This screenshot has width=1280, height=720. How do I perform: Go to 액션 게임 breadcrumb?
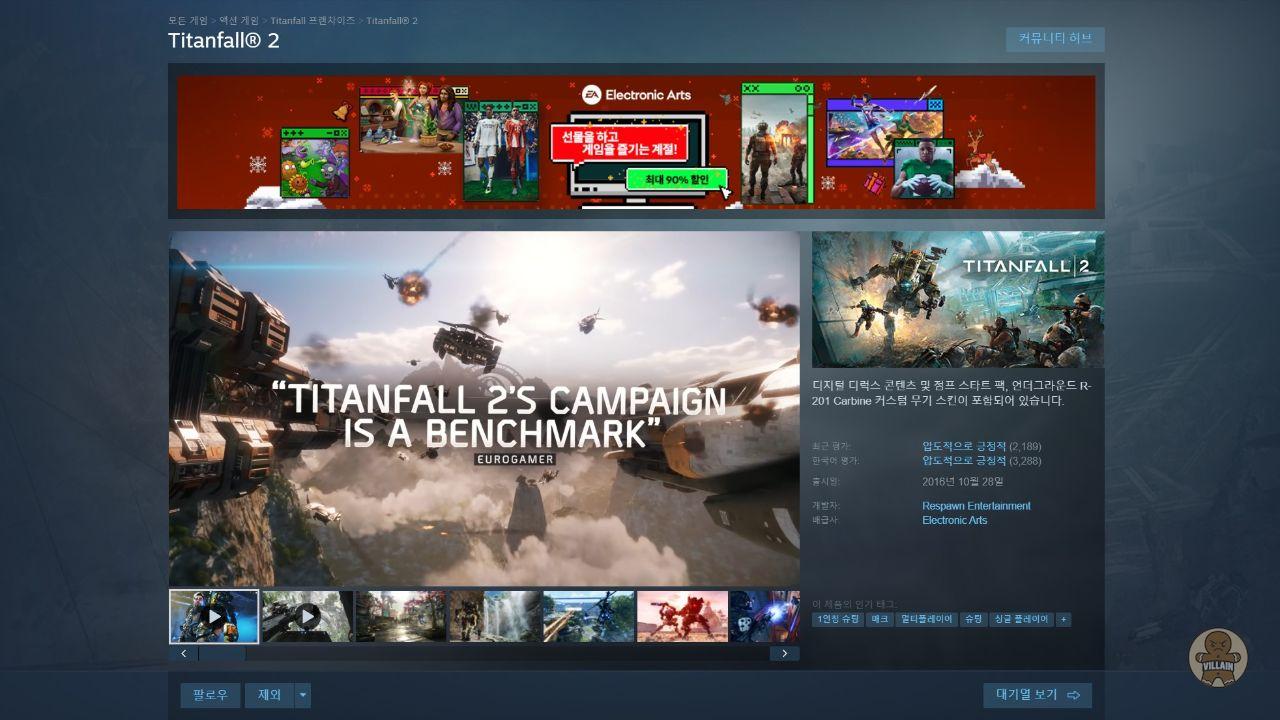239,20
